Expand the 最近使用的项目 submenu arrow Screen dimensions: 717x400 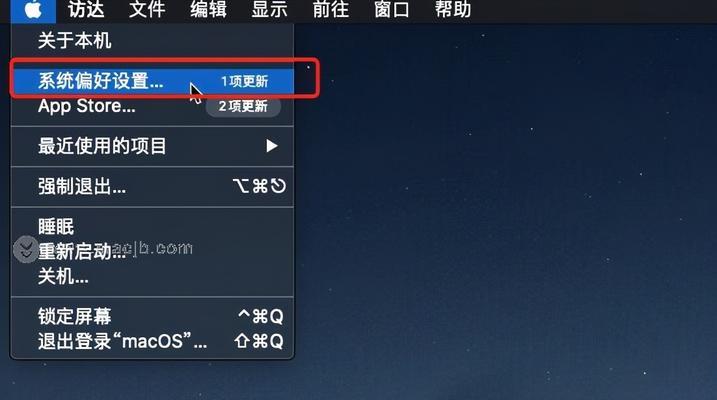(272, 146)
